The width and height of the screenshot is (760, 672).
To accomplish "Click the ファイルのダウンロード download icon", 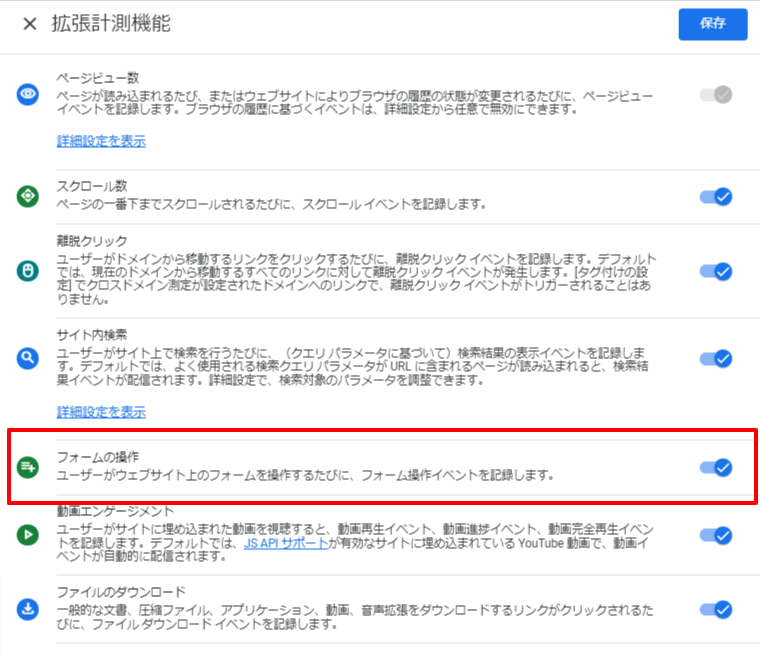I will click(28, 608).
